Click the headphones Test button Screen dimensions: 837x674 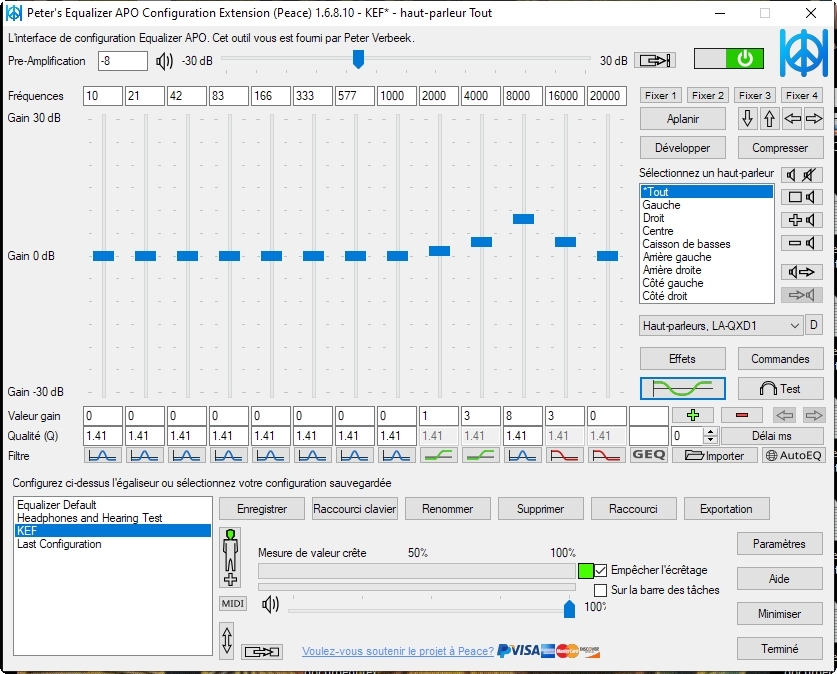pos(780,388)
